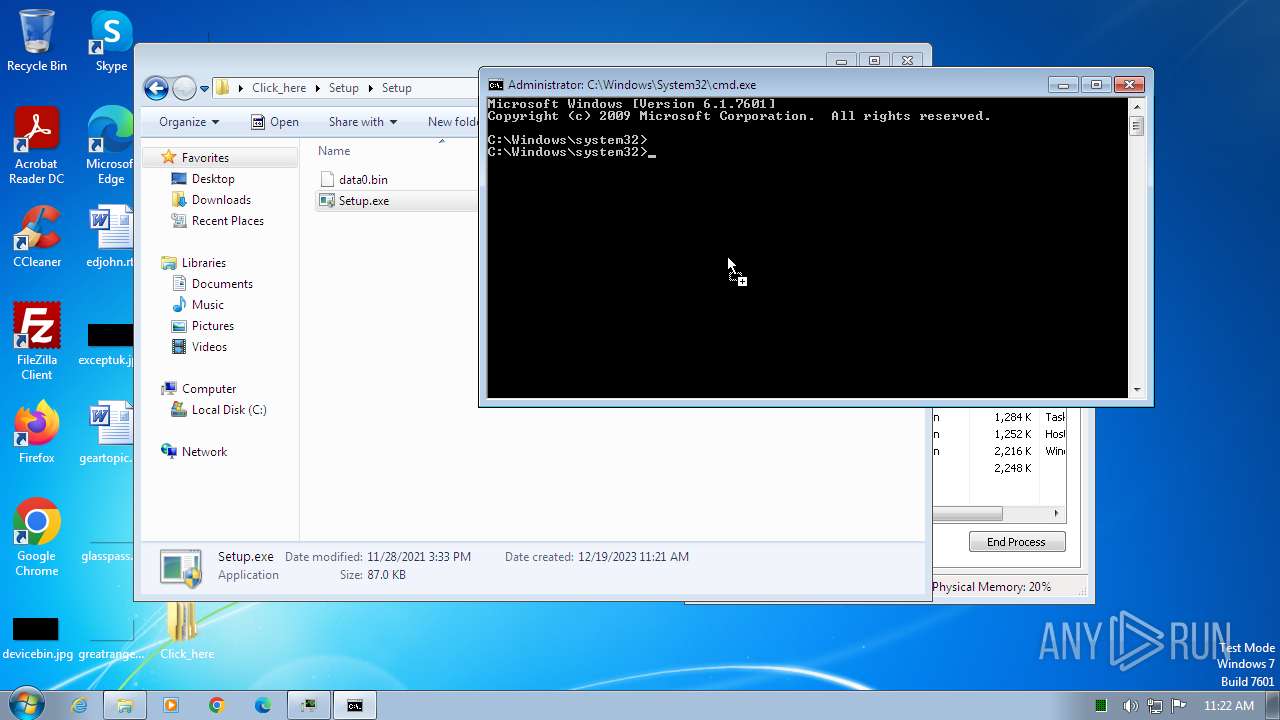Click the Explorer Forward navigation arrow

point(184,88)
